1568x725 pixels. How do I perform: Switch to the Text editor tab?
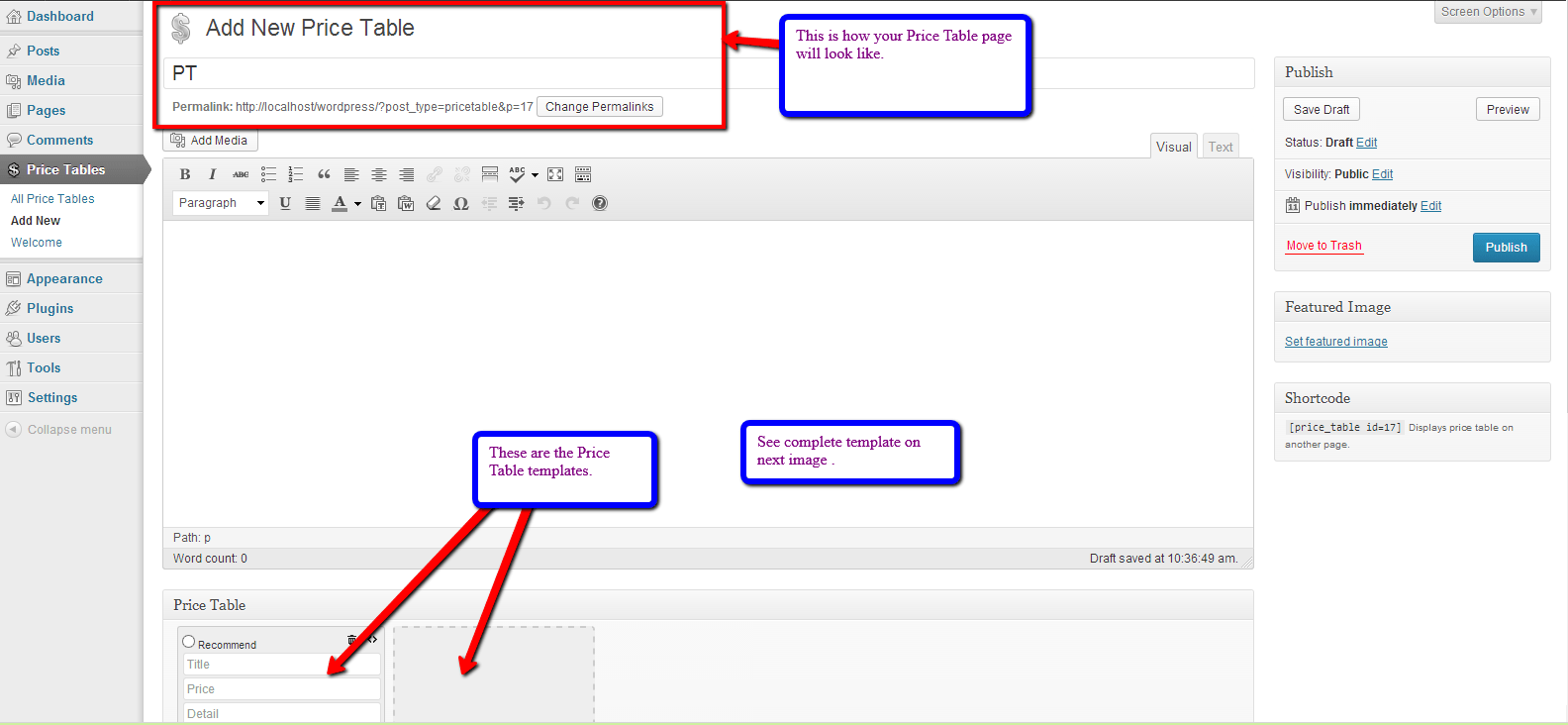[1221, 147]
